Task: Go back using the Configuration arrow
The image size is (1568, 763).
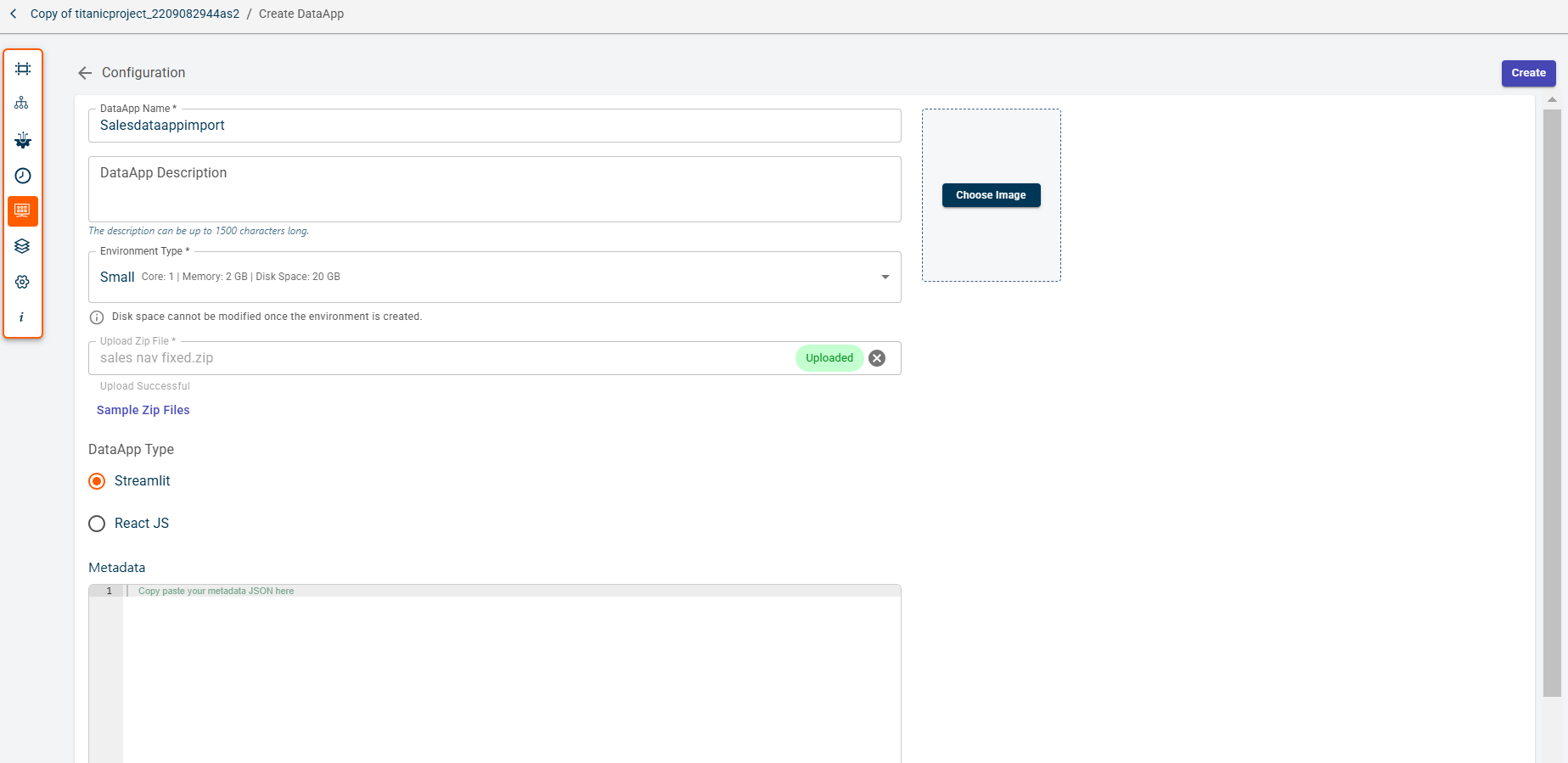Action: (x=85, y=73)
